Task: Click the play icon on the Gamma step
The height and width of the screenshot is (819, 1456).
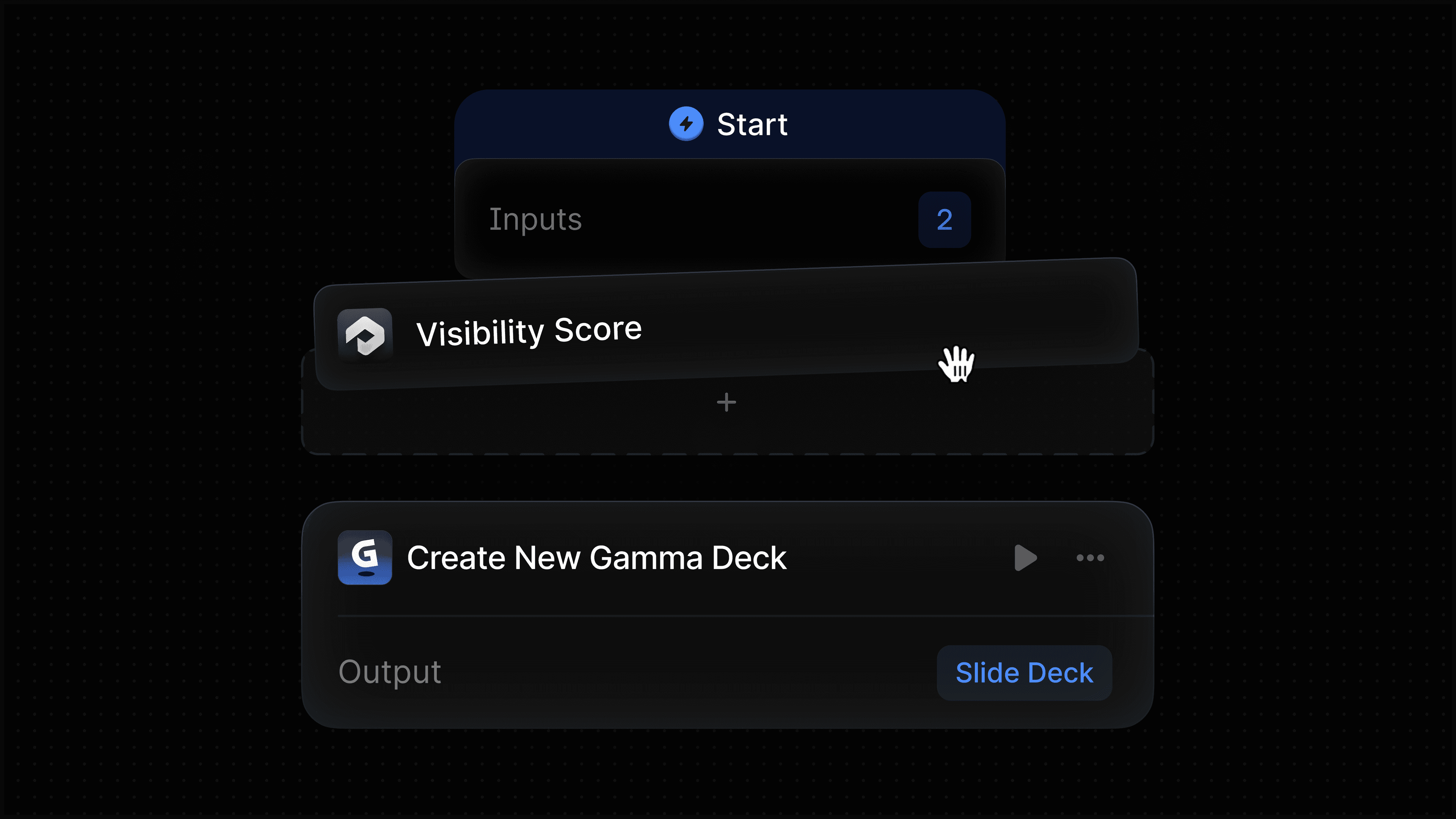Action: point(1025,558)
